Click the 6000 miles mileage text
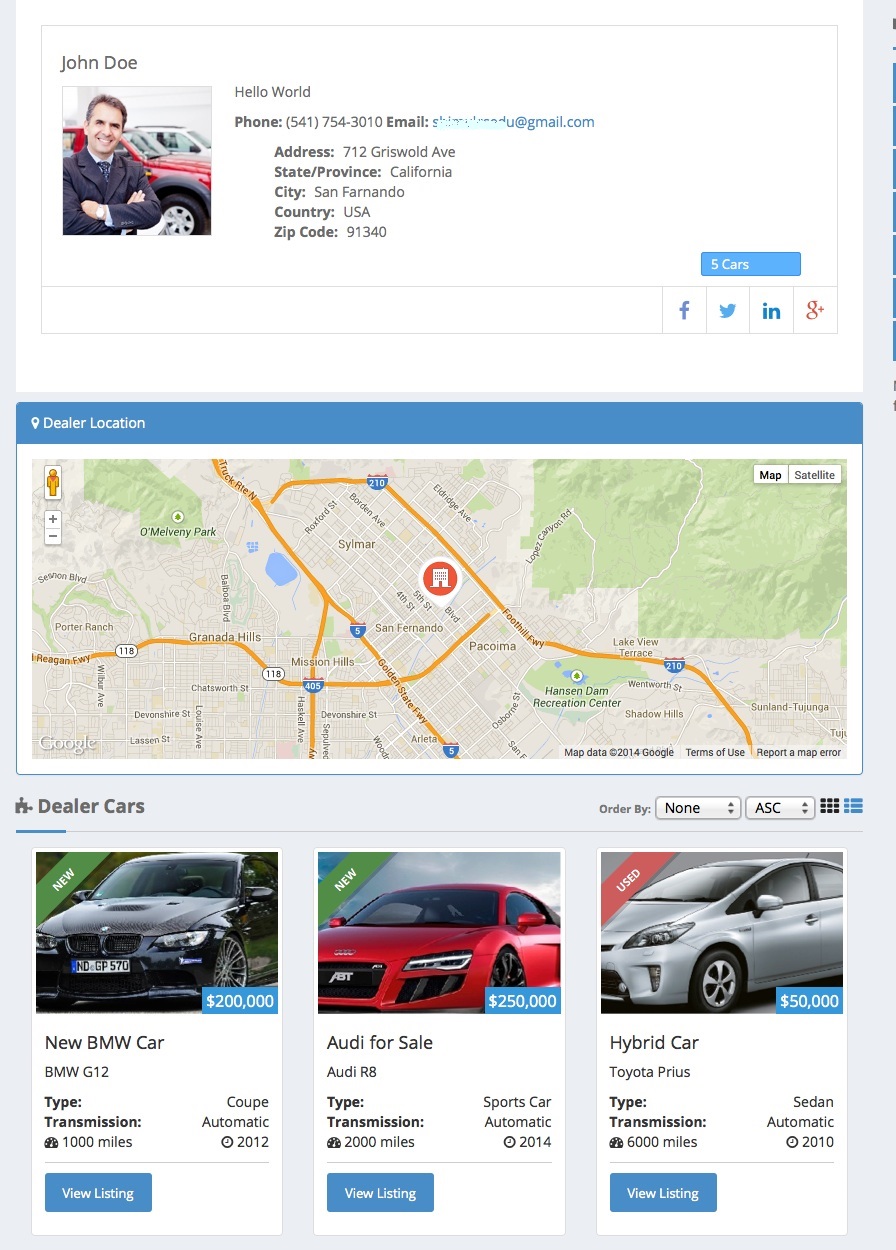Image resolution: width=896 pixels, height=1250 pixels. [662, 1142]
